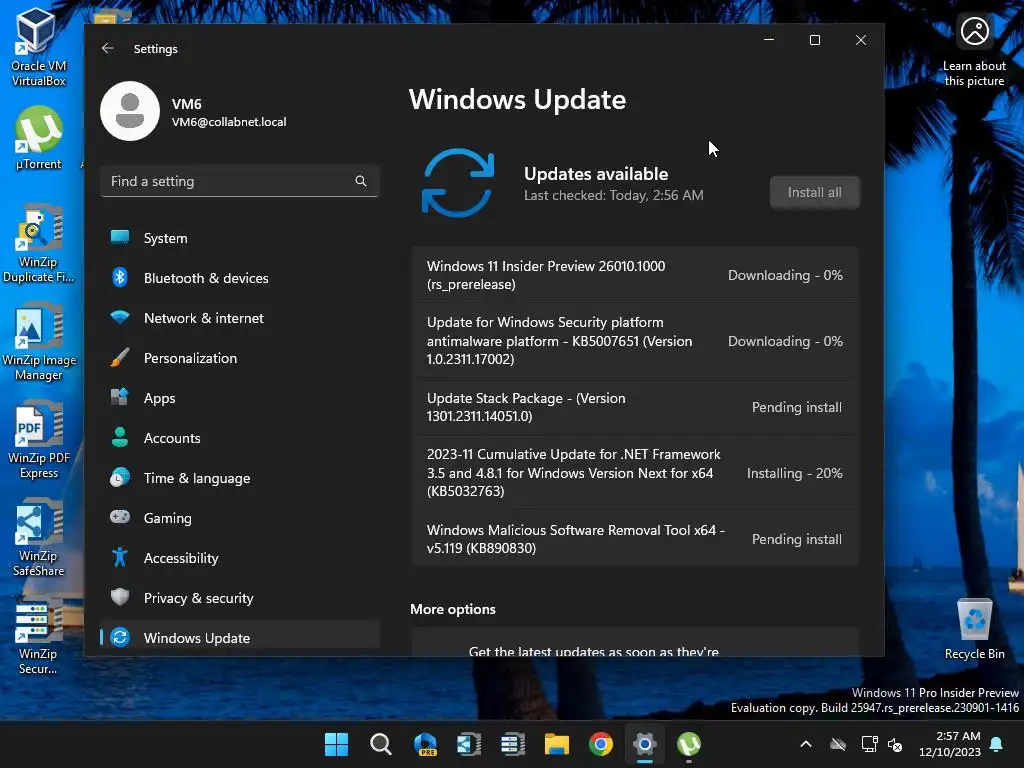Click the cloud sync tray icon
Screen dimensions: 1024x768
(838, 744)
